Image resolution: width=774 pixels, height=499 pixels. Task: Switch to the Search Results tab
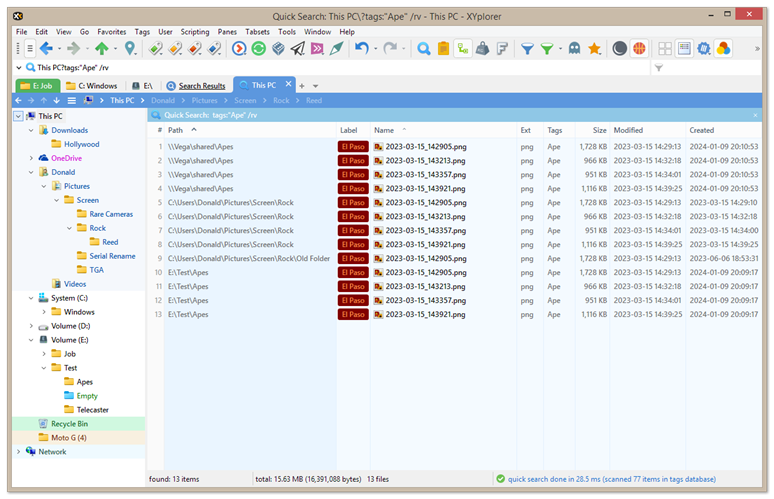(200, 86)
